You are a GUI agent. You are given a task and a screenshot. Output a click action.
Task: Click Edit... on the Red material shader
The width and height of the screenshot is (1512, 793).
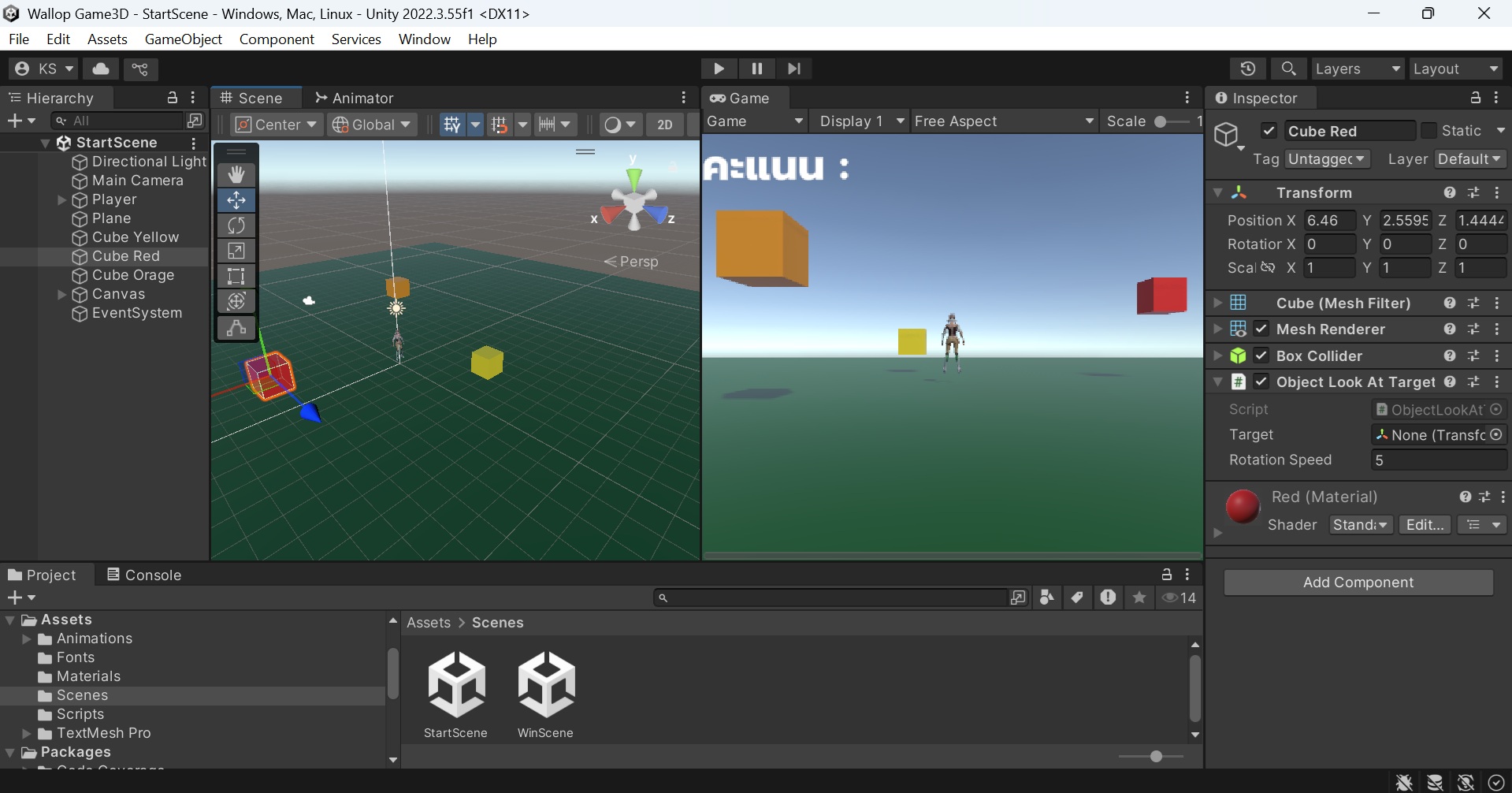click(1425, 524)
